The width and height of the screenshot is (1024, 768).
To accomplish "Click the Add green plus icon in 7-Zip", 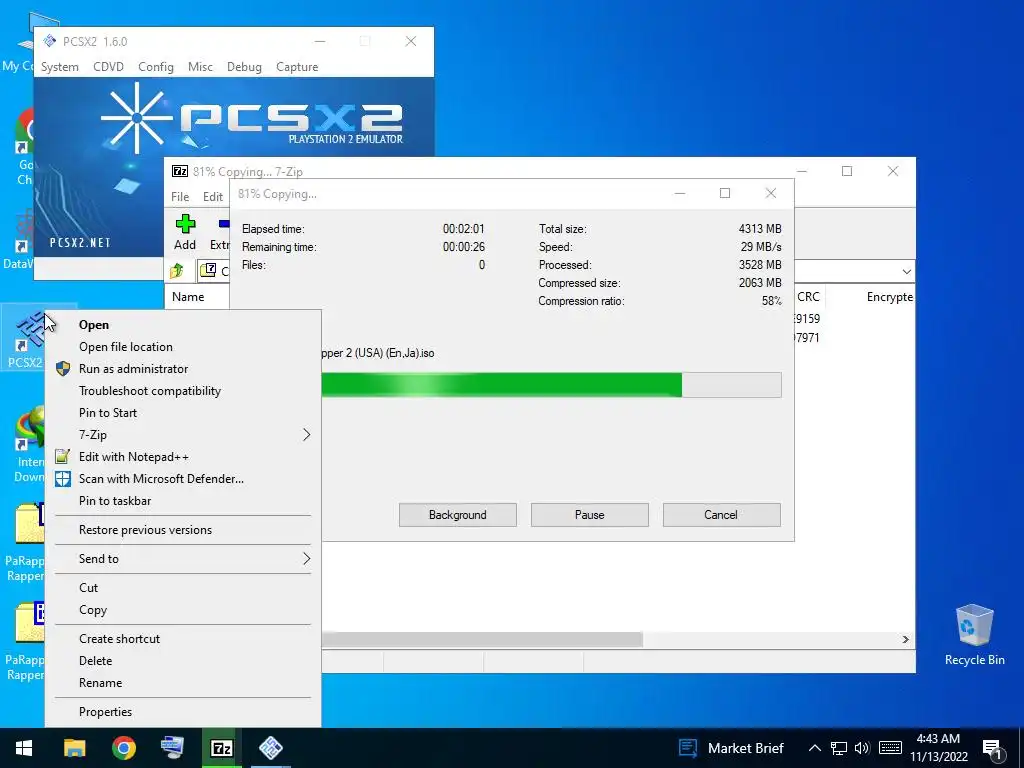I will click(x=185, y=224).
